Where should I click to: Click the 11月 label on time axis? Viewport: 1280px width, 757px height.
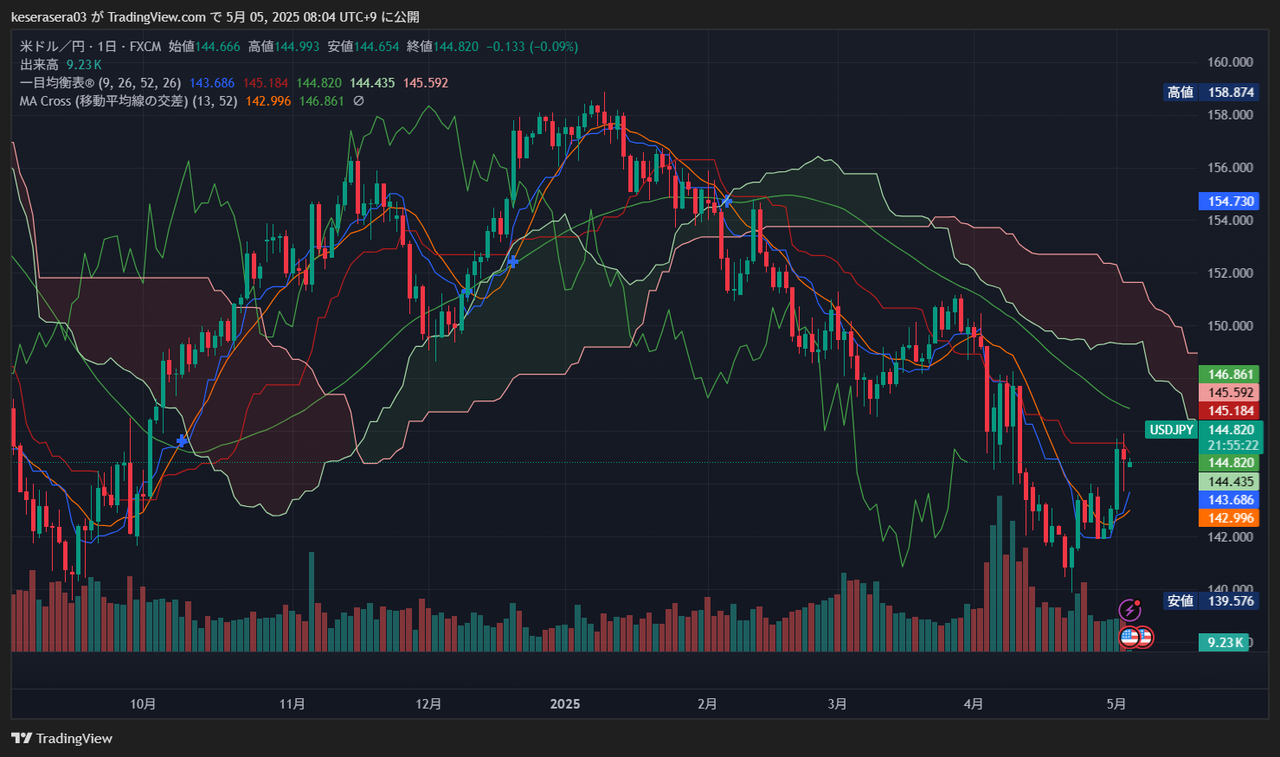(293, 704)
